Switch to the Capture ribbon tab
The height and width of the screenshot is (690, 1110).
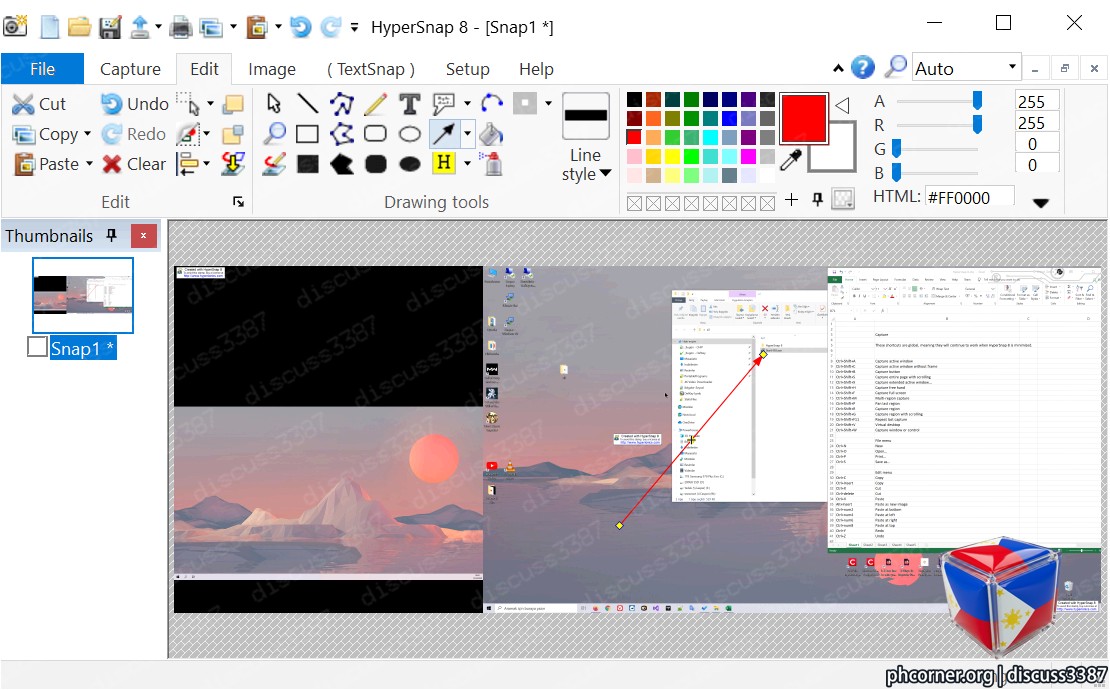click(130, 69)
